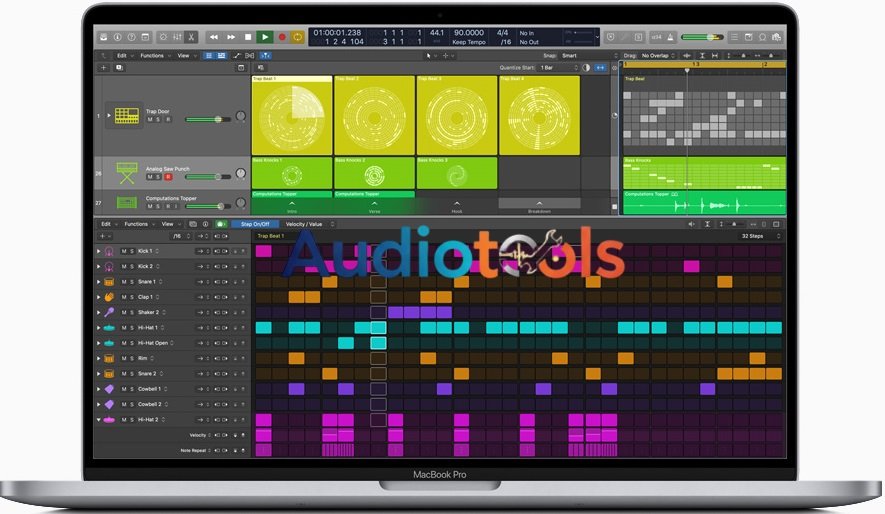Open the List Editors icon
Screen dimensions: 885x514
(734, 37)
